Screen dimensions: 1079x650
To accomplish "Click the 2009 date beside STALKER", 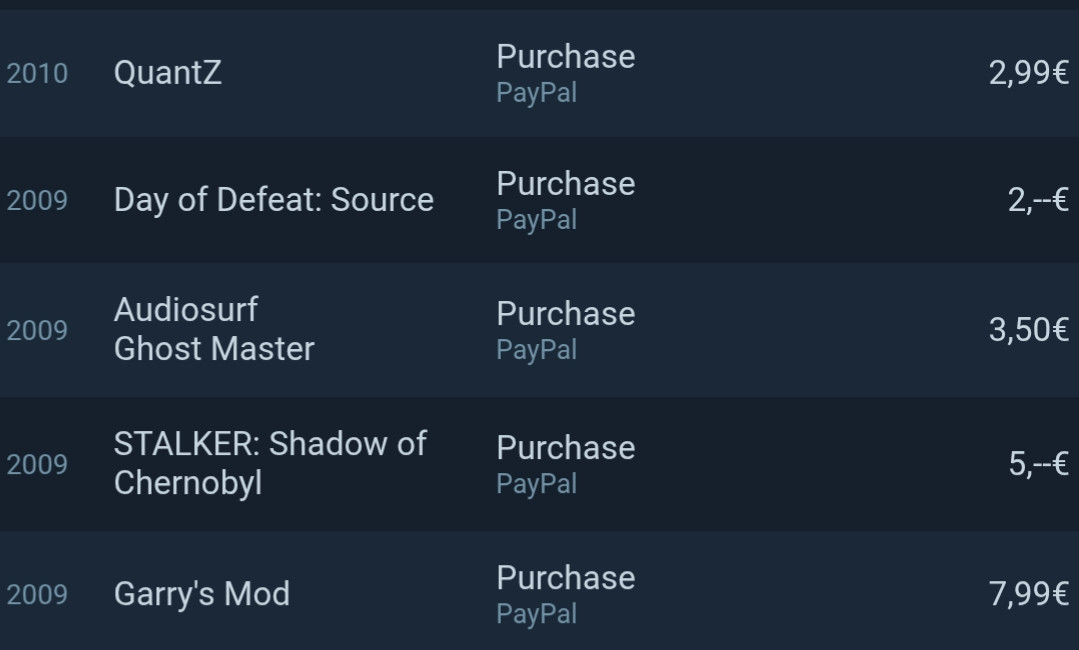I will pos(37,465).
